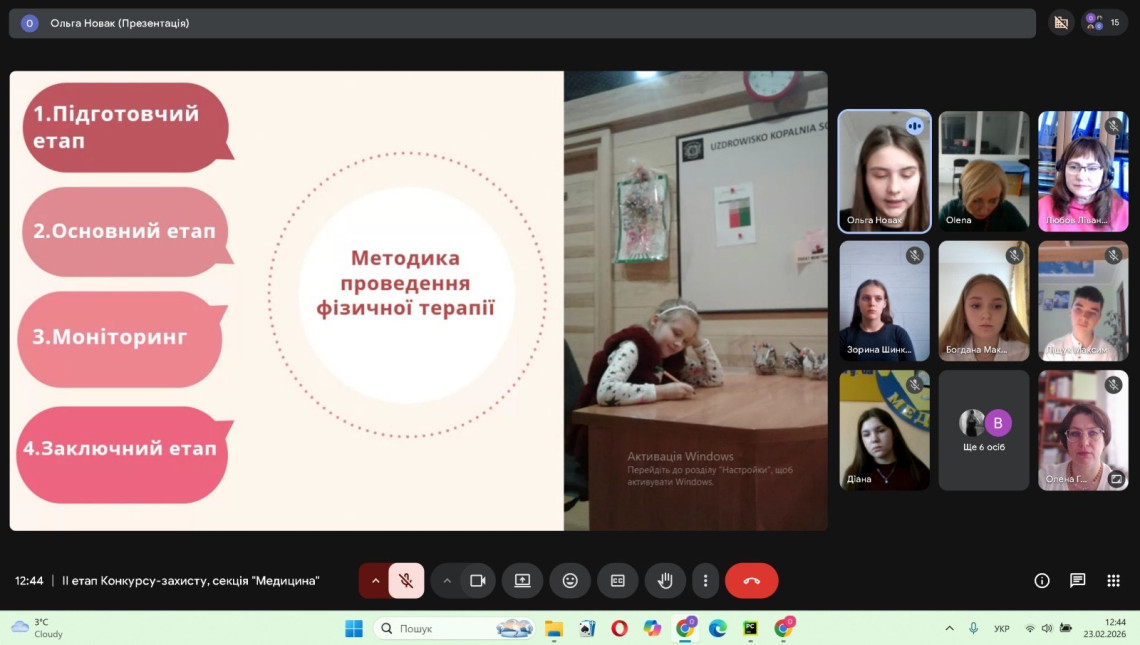
Task: Open the three-dot more options menu
Action: (705, 581)
